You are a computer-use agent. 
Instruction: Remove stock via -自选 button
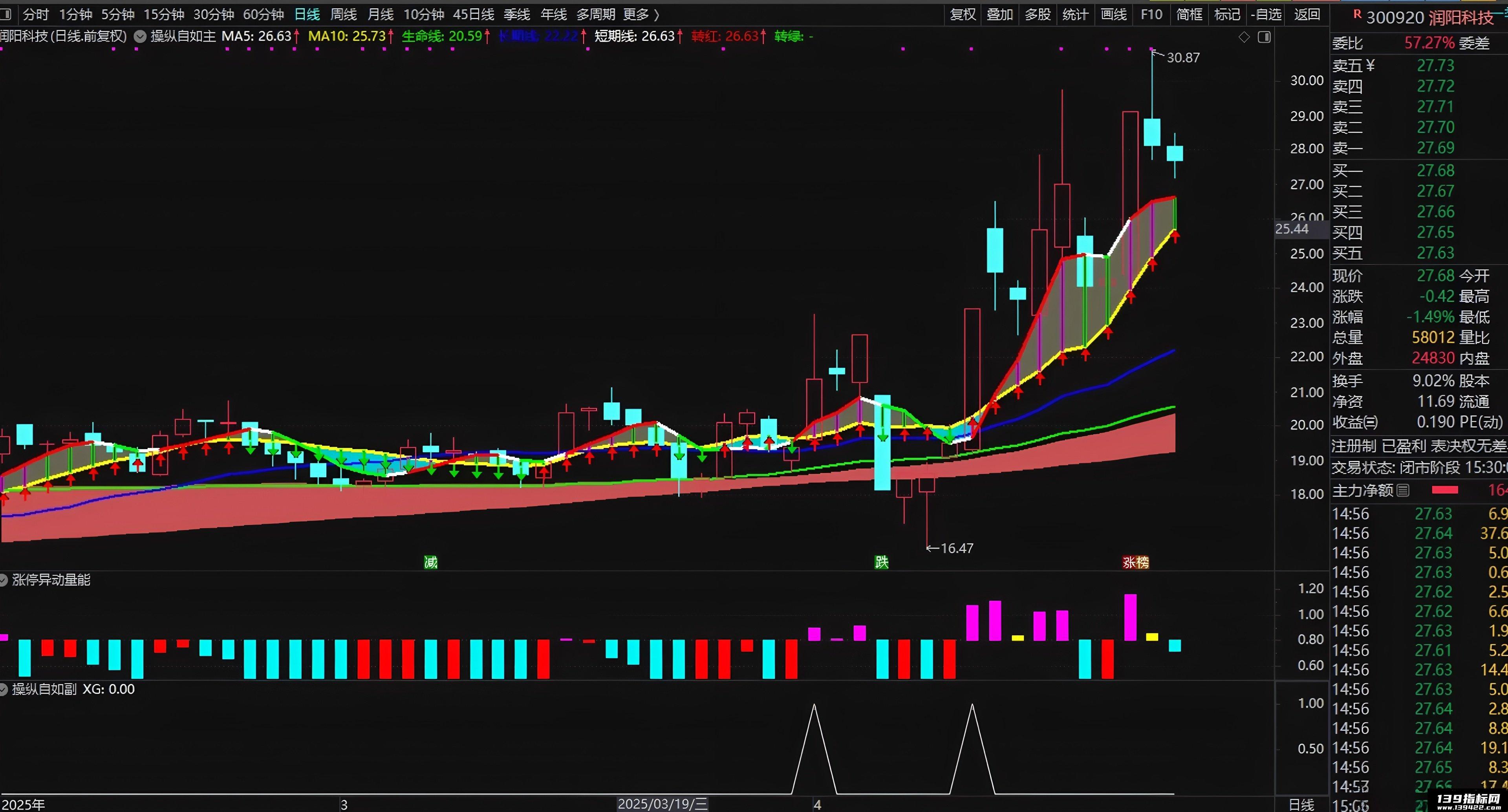1266,14
